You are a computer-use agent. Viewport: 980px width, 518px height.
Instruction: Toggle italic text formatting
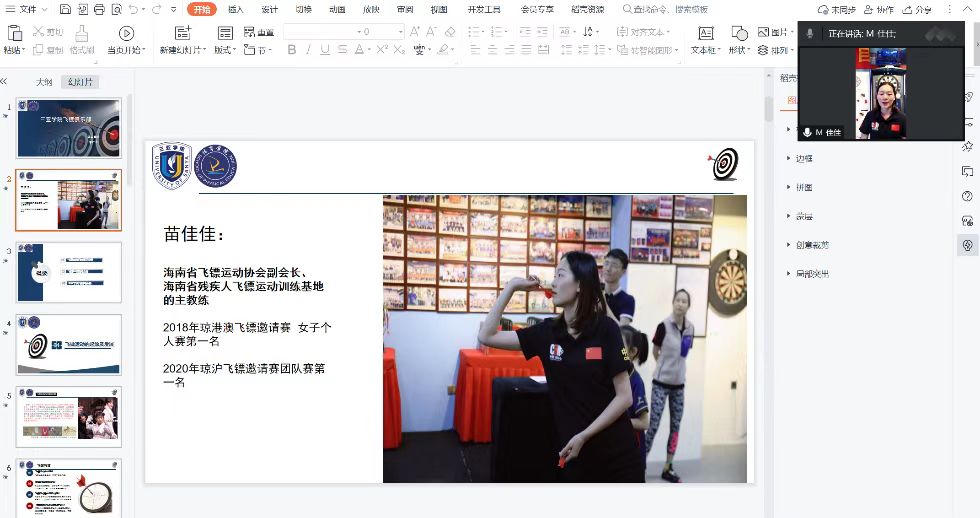click(x=308, y=50)
